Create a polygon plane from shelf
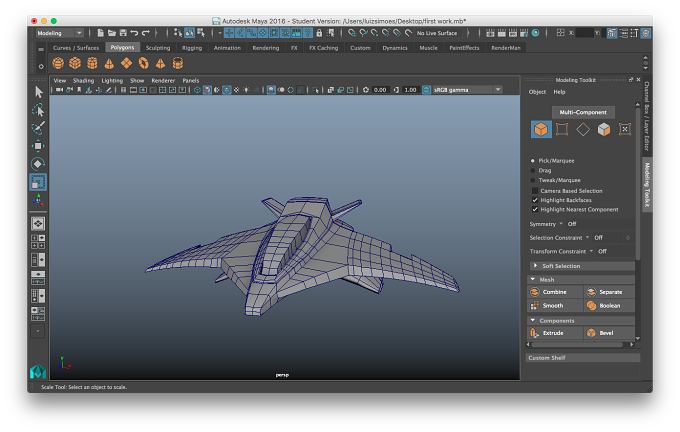680x432 pixels. point(126,63)
